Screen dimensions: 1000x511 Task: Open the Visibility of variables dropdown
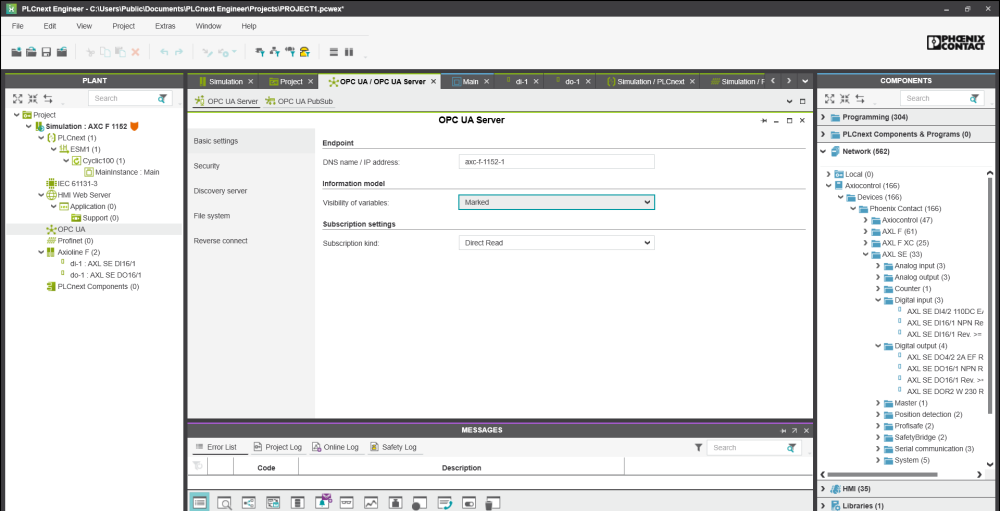pyautogui.click(x=556, y=202)
